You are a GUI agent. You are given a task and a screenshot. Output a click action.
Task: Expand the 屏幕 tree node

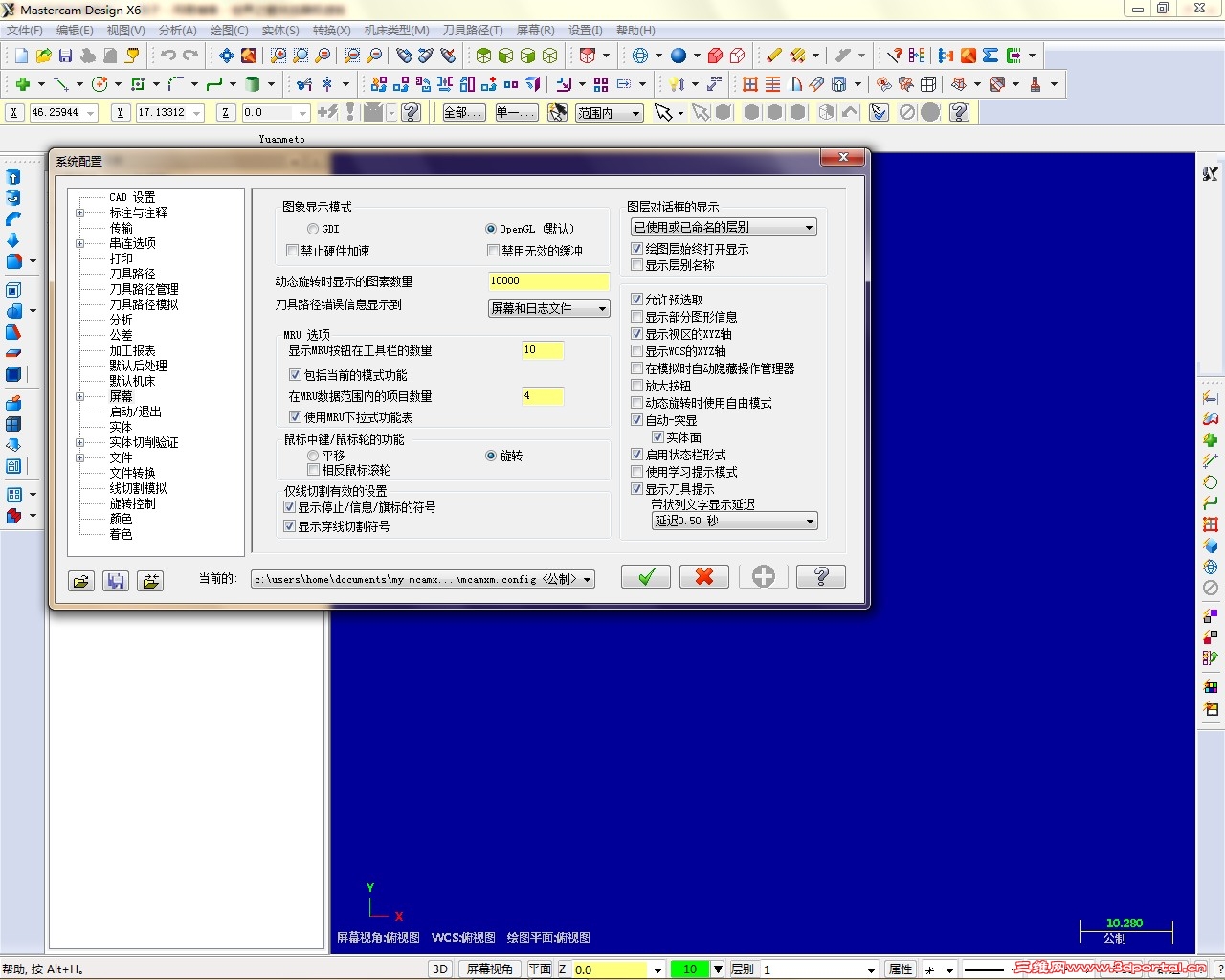tap(80, 396)
